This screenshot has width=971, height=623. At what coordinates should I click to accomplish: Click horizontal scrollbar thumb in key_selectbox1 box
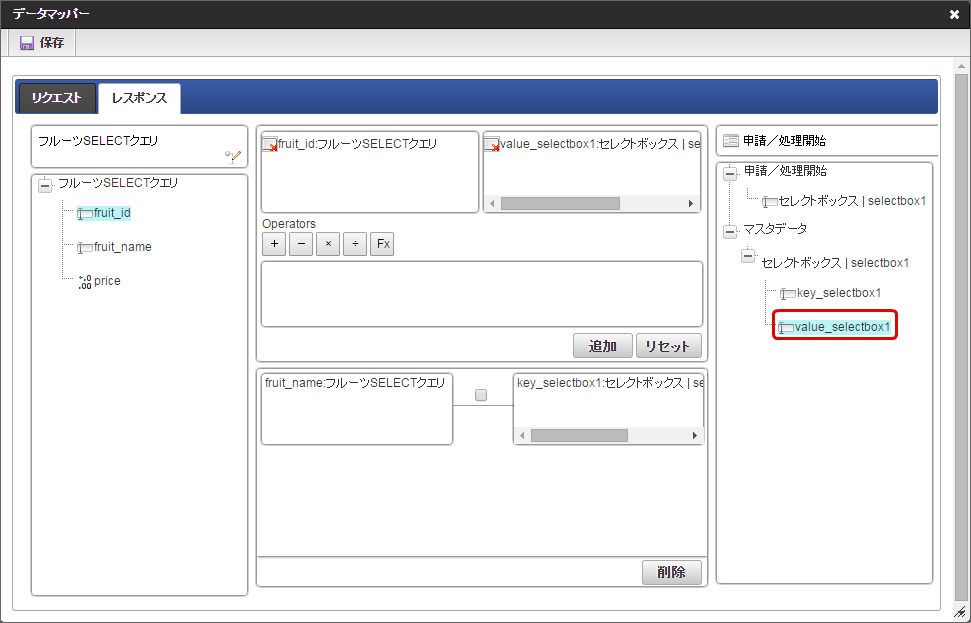click(x=579, y=436)
